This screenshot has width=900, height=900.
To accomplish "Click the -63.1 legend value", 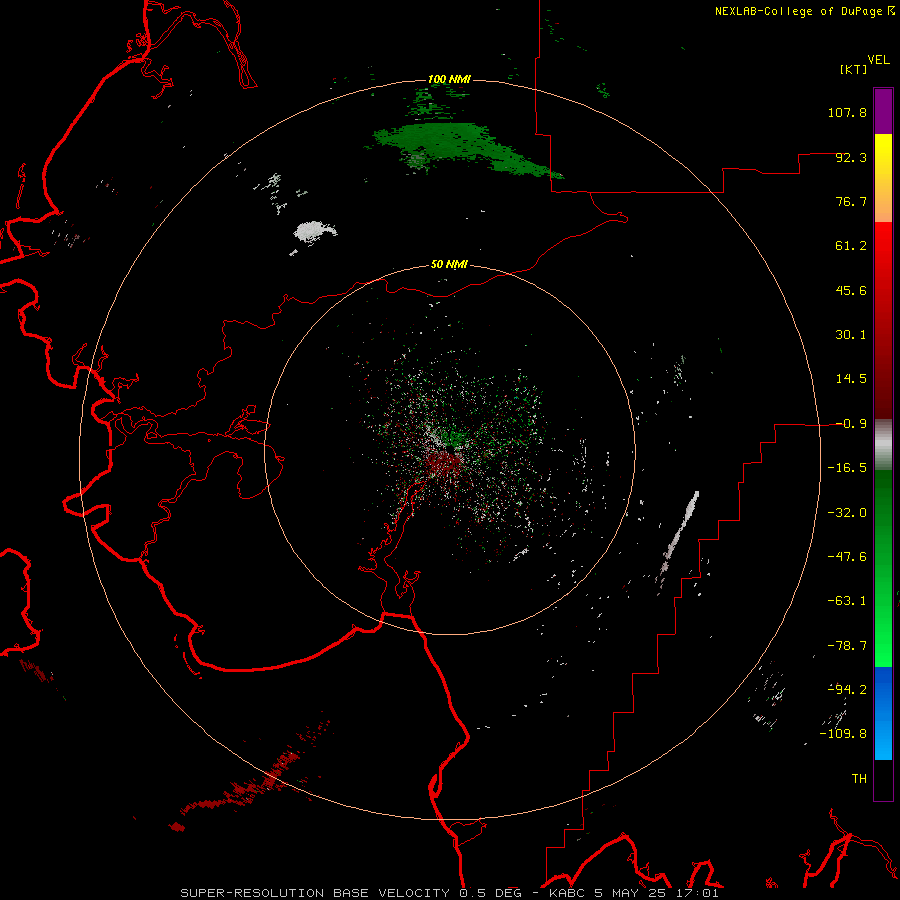I will (x=847, y=601).
